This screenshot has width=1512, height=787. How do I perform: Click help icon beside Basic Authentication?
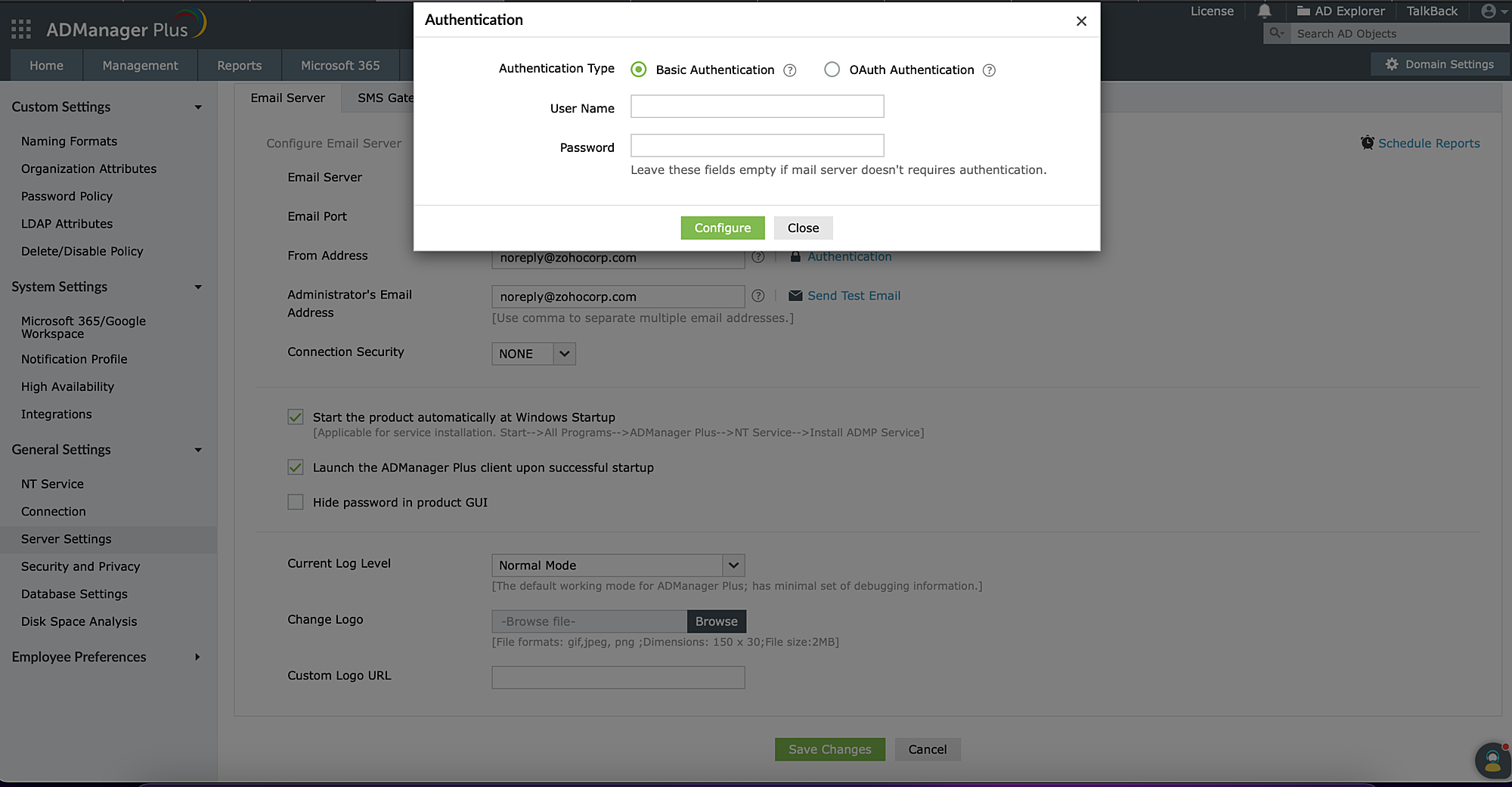(x=790, y=70)
